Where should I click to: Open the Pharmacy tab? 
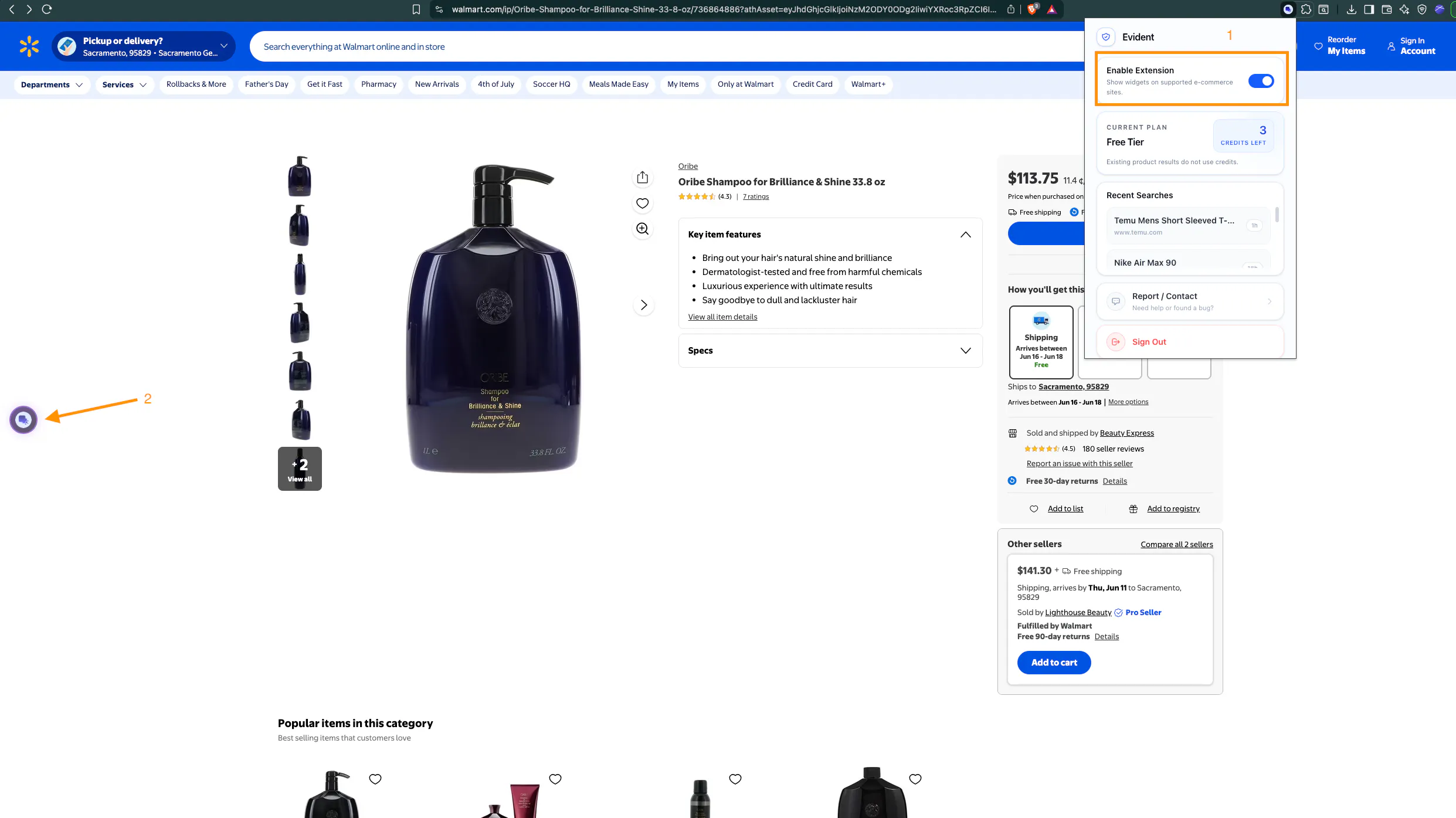[x=379, y=84]
